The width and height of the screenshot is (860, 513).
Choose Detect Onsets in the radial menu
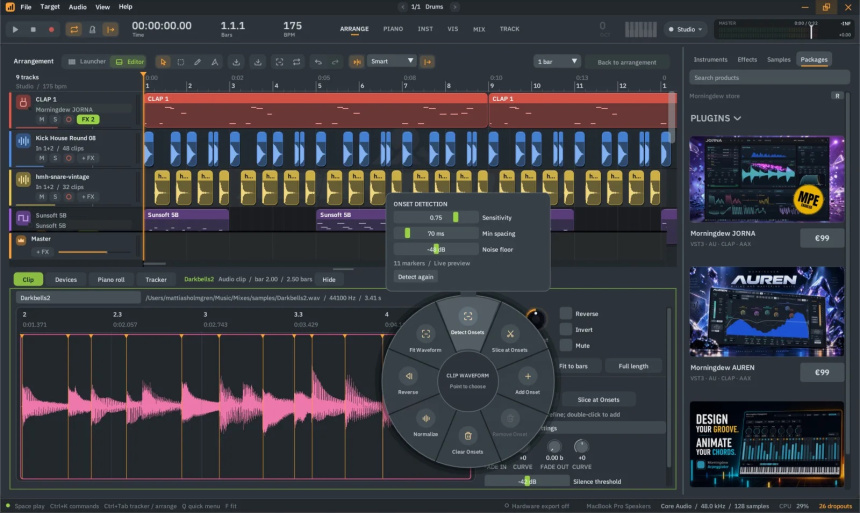(467, 322)
